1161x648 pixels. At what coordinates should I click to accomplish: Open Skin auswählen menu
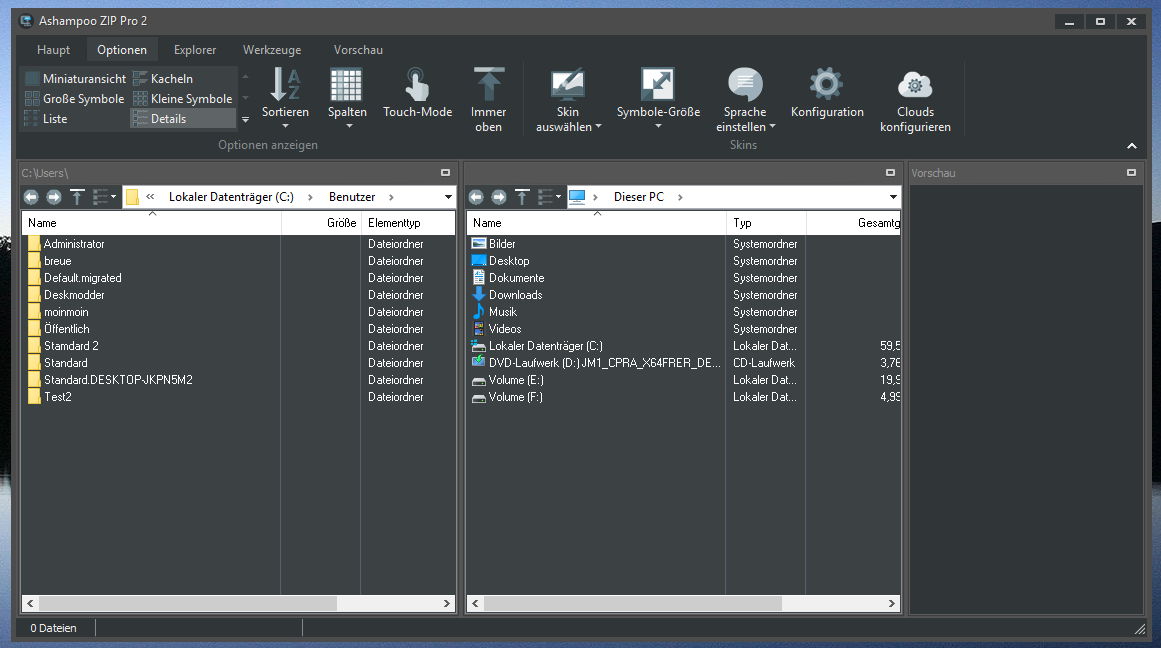coord(568,100)
